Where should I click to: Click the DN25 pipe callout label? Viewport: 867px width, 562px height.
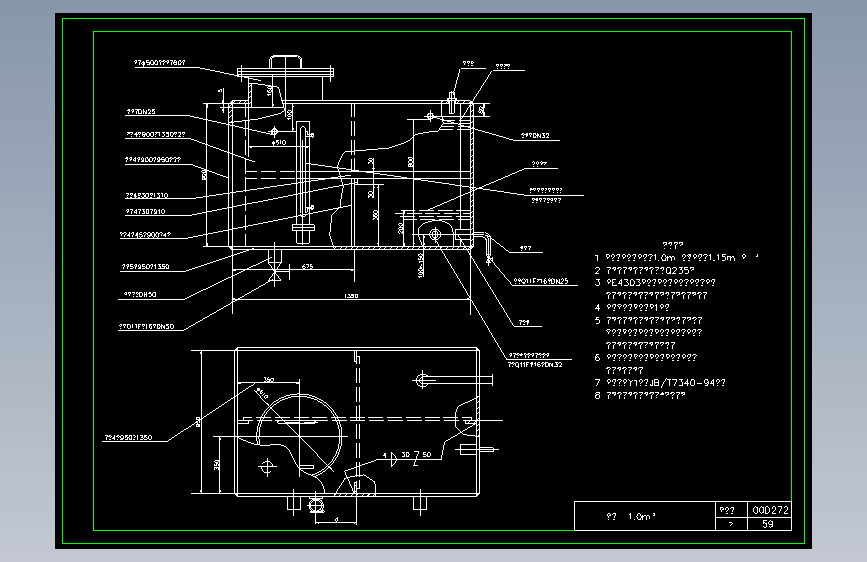[141, 112]
